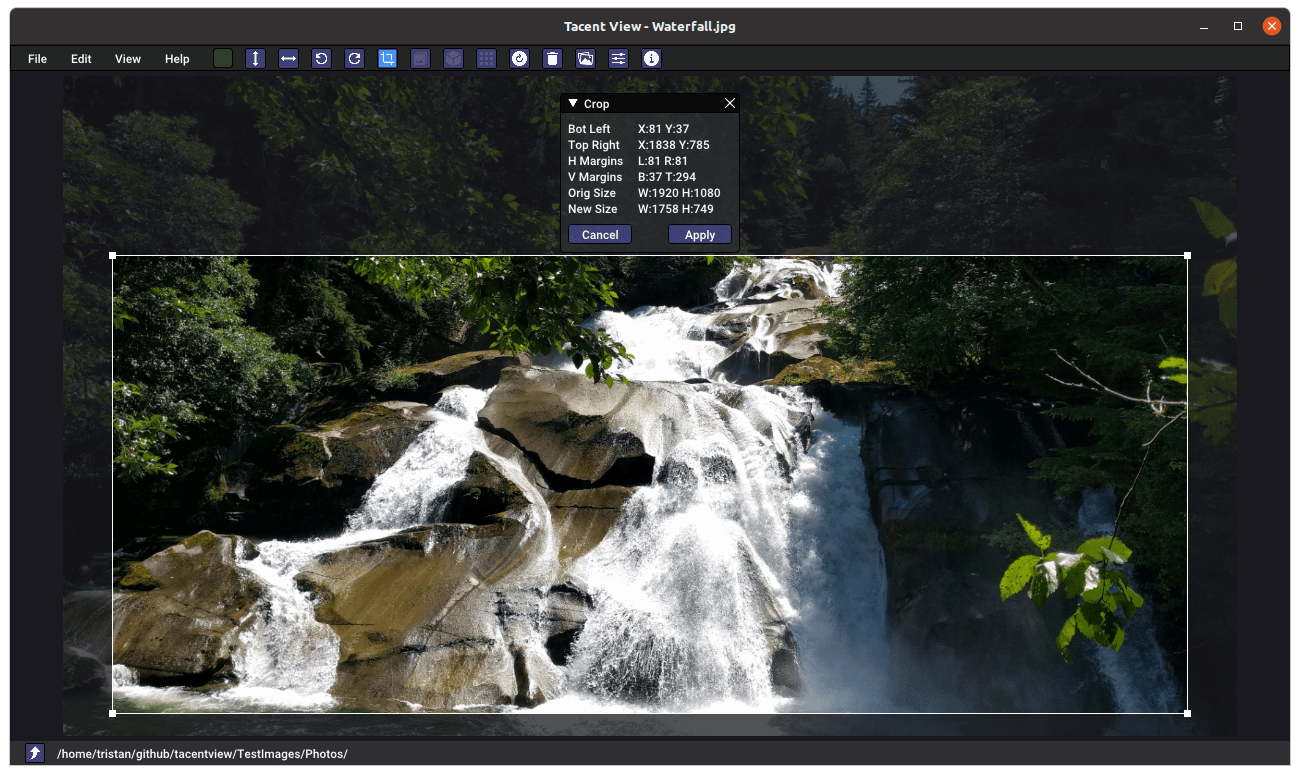
Task: Click the "W:1920 H:1080" original size value
Action: 679,193
